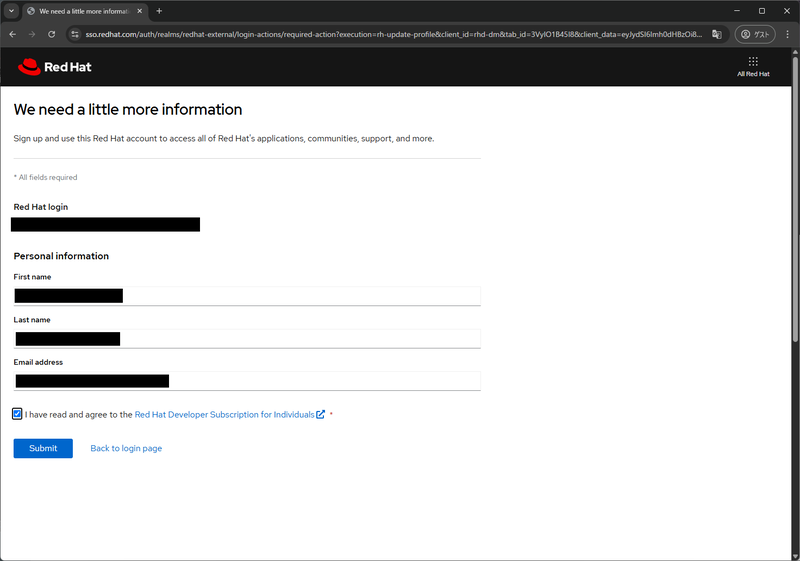Screen dimensions: 800x561
Task: Click the external link icon after Individuals
Action: pyautogui.click(x=320, y=414)
